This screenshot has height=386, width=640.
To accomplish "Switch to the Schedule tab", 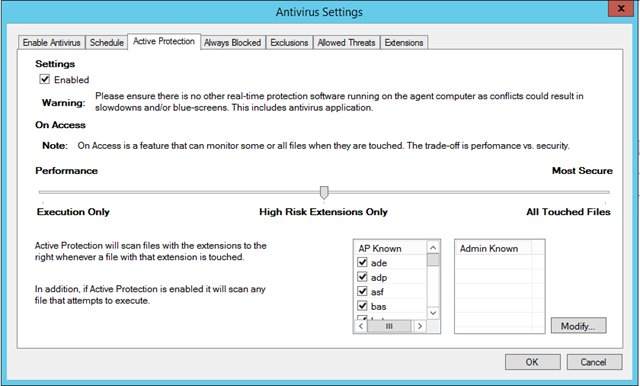I will point(107,42).
